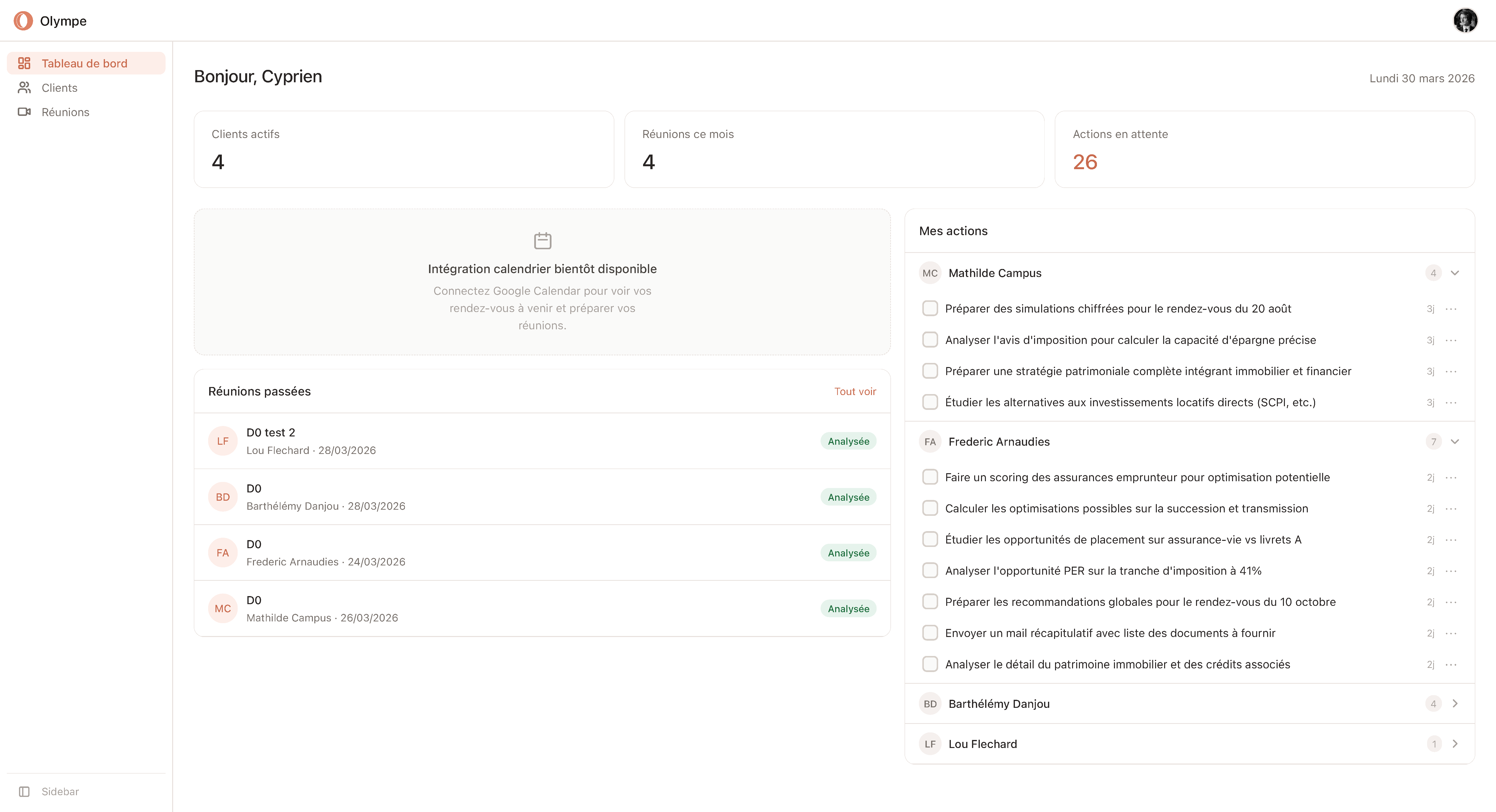Image resolution: width=1496 pixels, height=812 pixels.
Task: Click the Réunions camera icon
Action: coord(24,111)
